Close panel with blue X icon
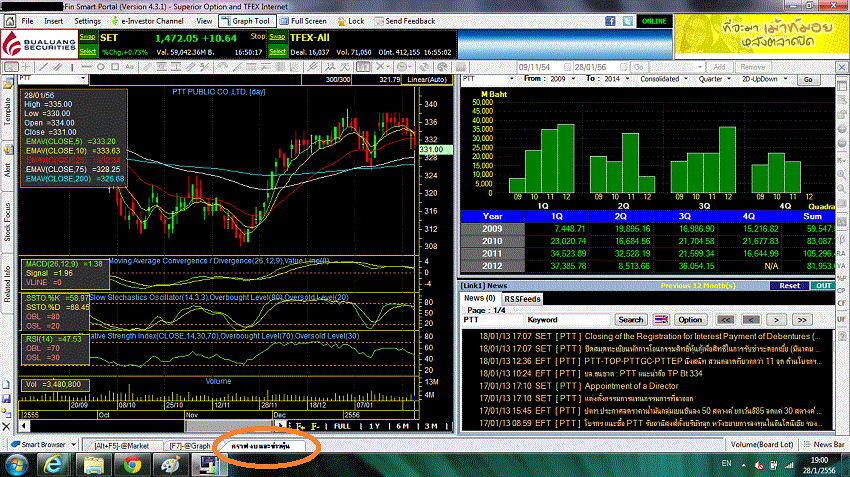The height and width of the screenshot is (477, 850). pyautogui.click(x=842, y=67)
